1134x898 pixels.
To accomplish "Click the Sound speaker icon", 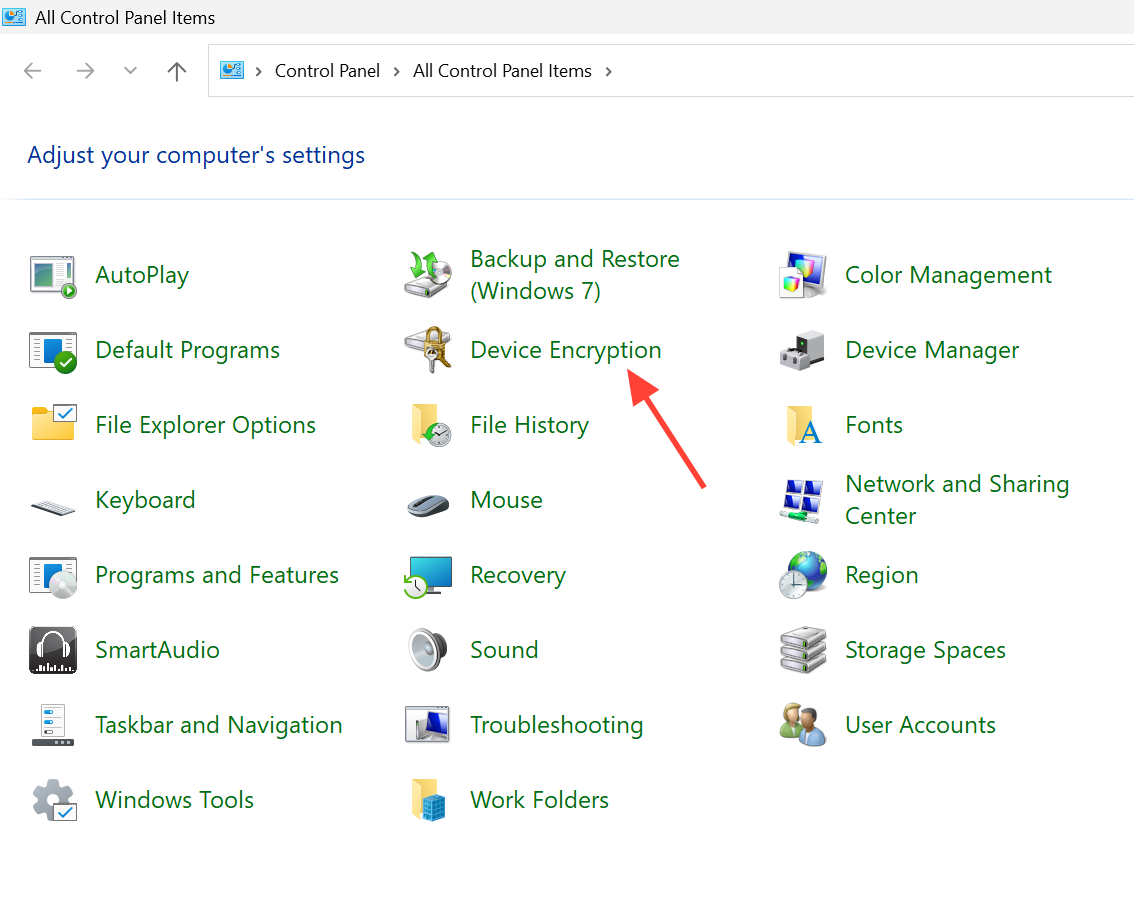I will [427, 650].
